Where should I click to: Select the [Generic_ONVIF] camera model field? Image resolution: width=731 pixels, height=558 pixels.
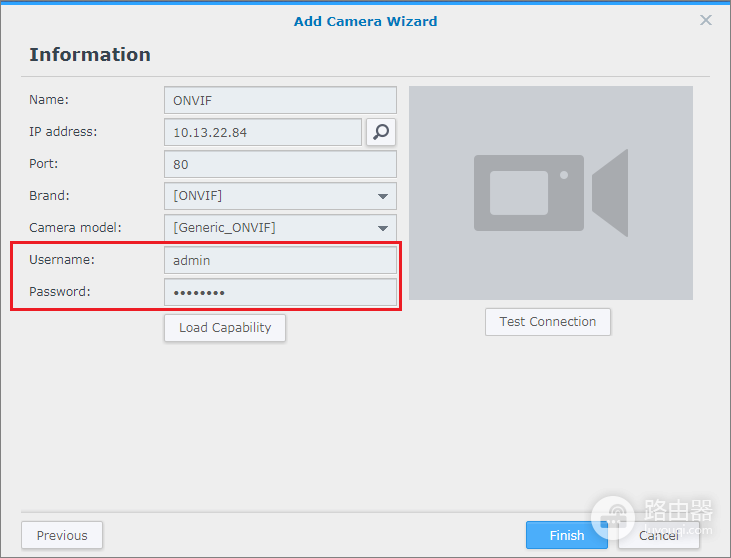click(280, 228)
